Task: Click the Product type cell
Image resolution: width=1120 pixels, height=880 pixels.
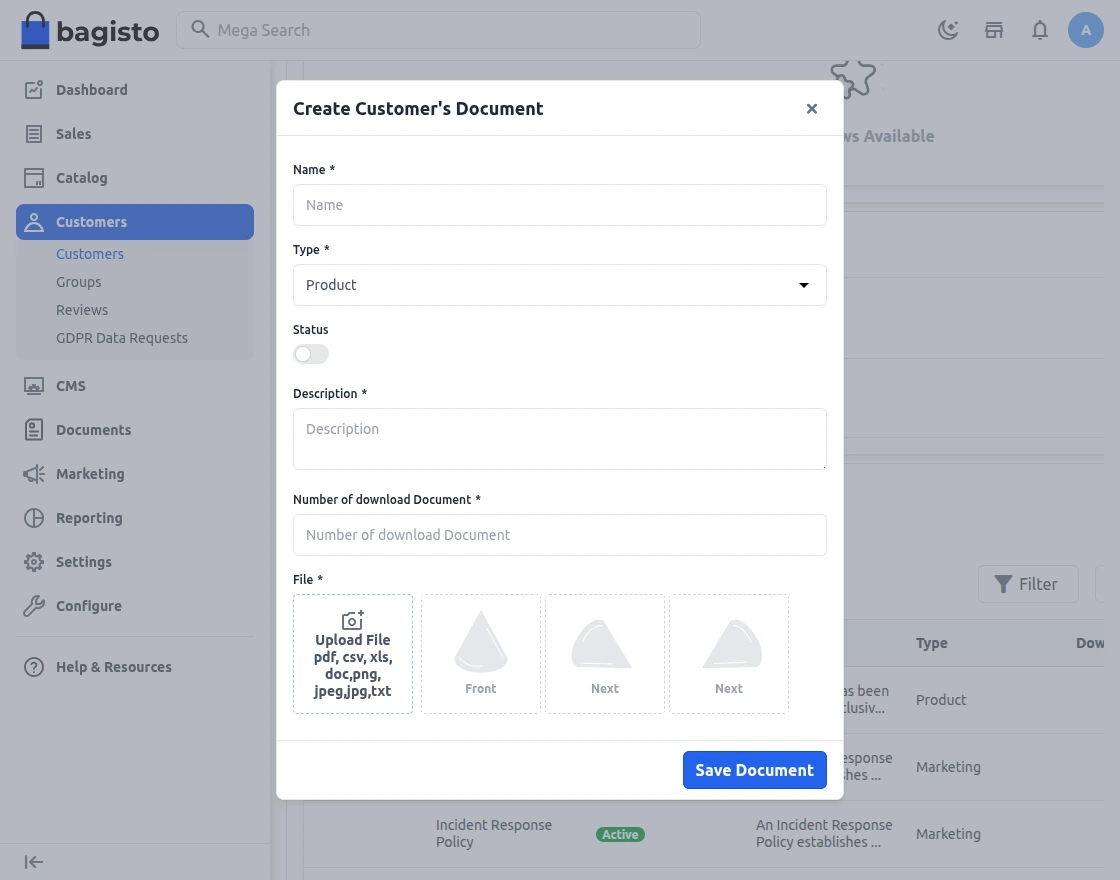Action: [x=941, y=700]
